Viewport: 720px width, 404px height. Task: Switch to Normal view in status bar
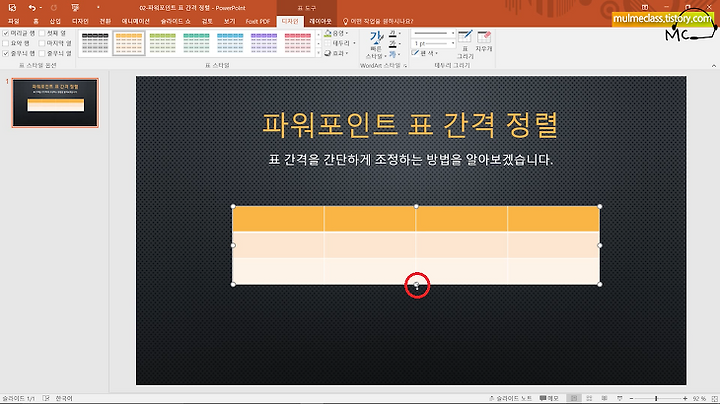(574, 398)
